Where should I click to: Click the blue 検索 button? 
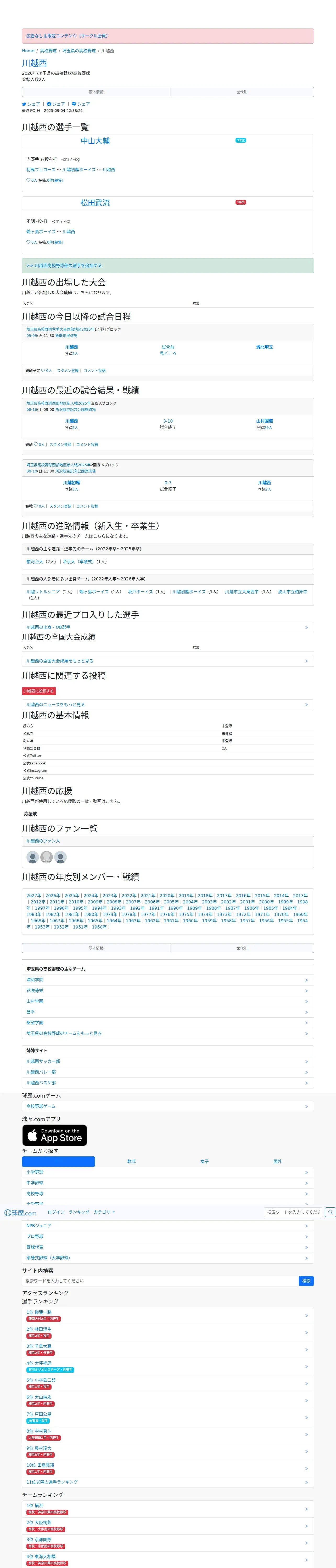307,1281
